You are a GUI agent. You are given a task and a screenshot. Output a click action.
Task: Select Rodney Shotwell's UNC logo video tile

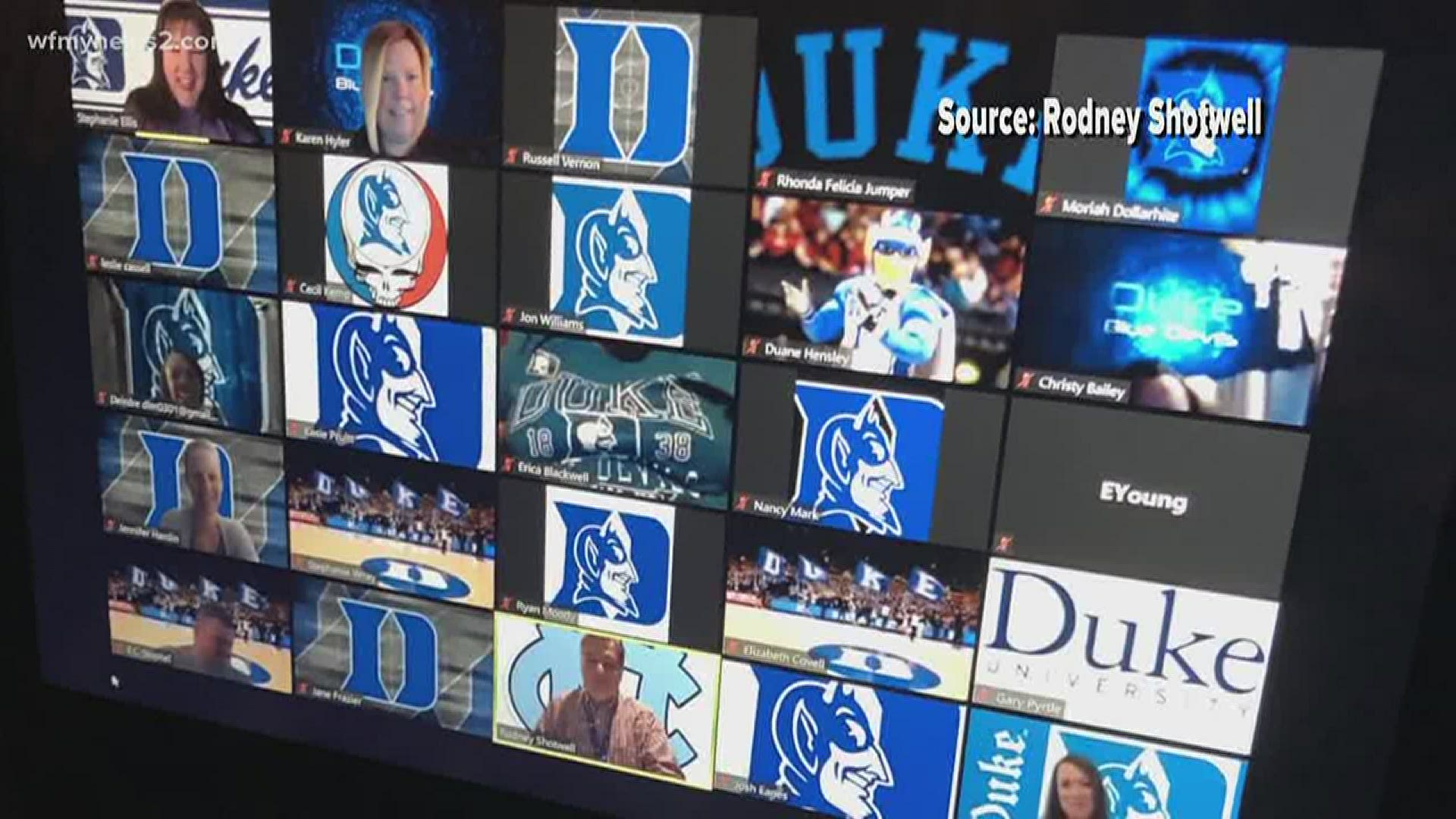[605, 695]
